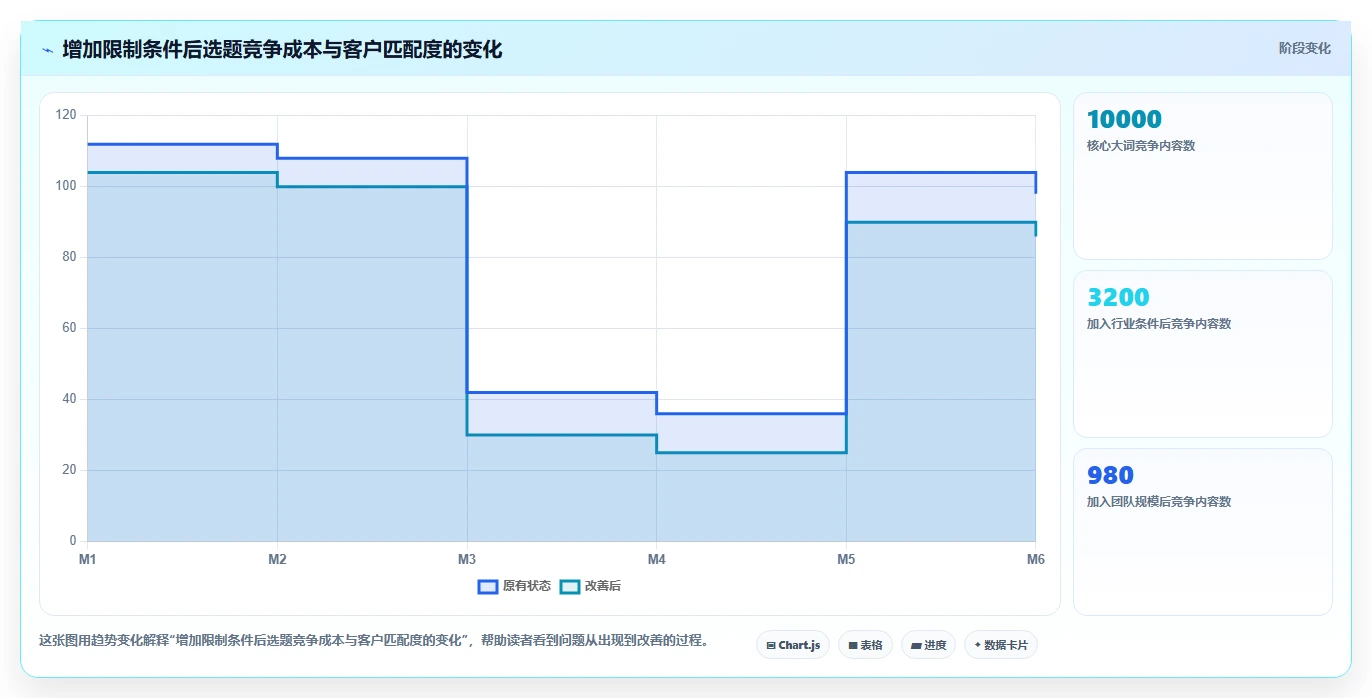The height and width of the screenshot is (698, 1372).
Task: Click the 加入行业条件后竞争内容数 caption
Action: click(1159, 324)
